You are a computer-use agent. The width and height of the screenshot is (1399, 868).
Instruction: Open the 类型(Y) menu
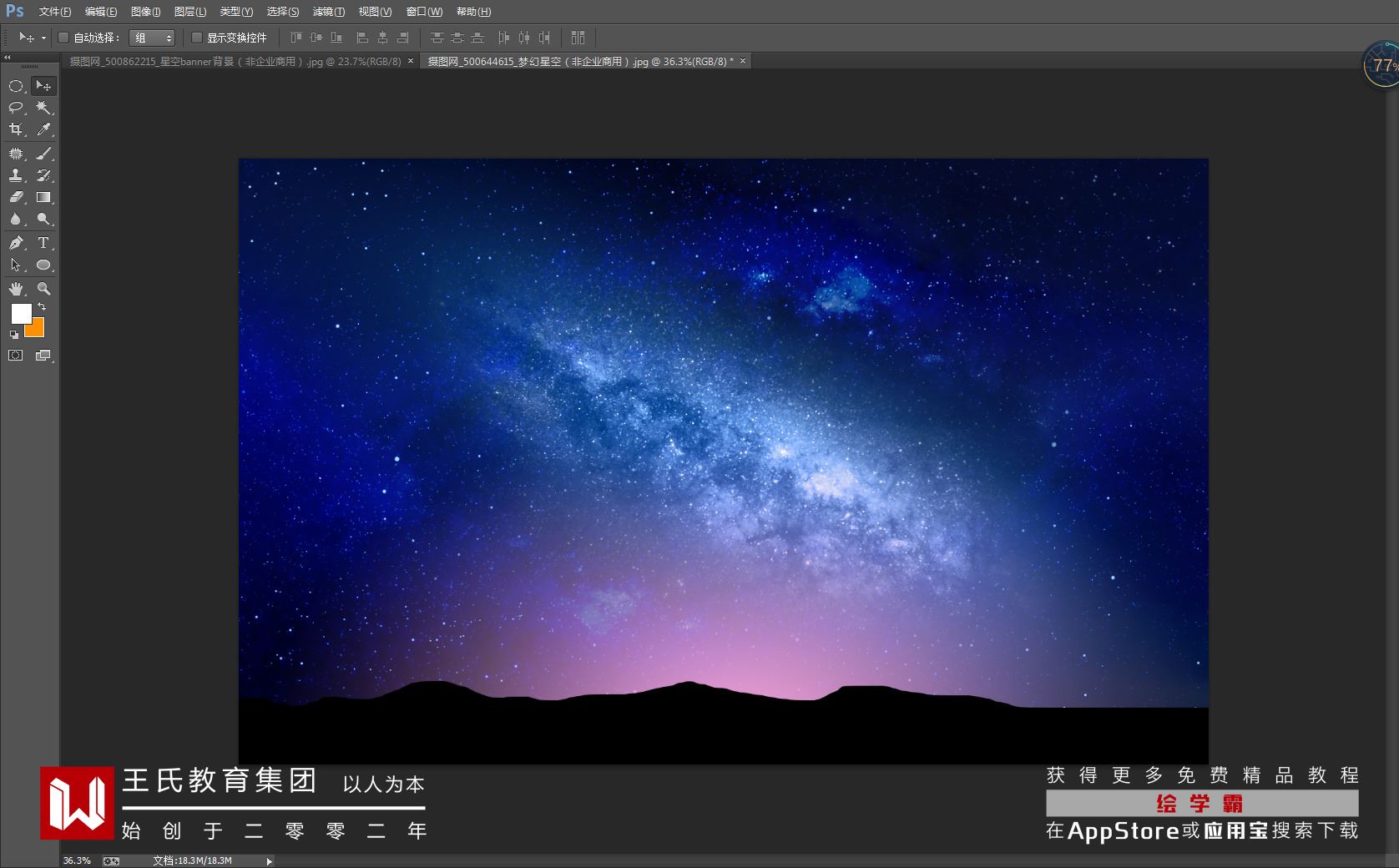click(236, 12)
